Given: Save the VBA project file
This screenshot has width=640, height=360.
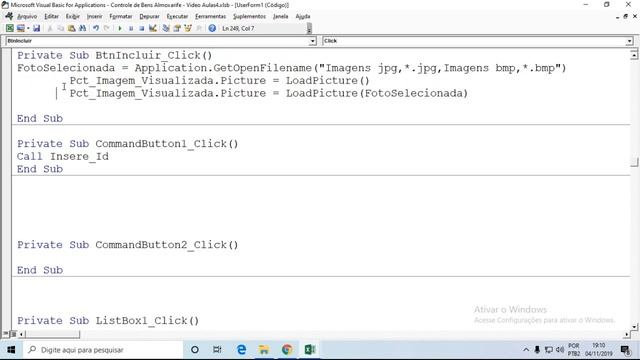Looking at the screenshot, I should [36, 28].
